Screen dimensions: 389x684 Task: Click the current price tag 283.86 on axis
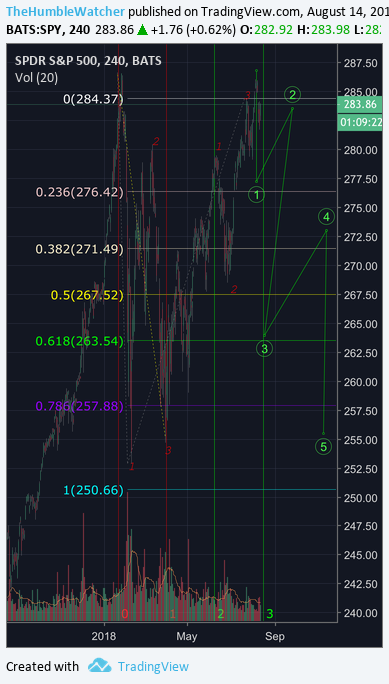coord(360,105)
